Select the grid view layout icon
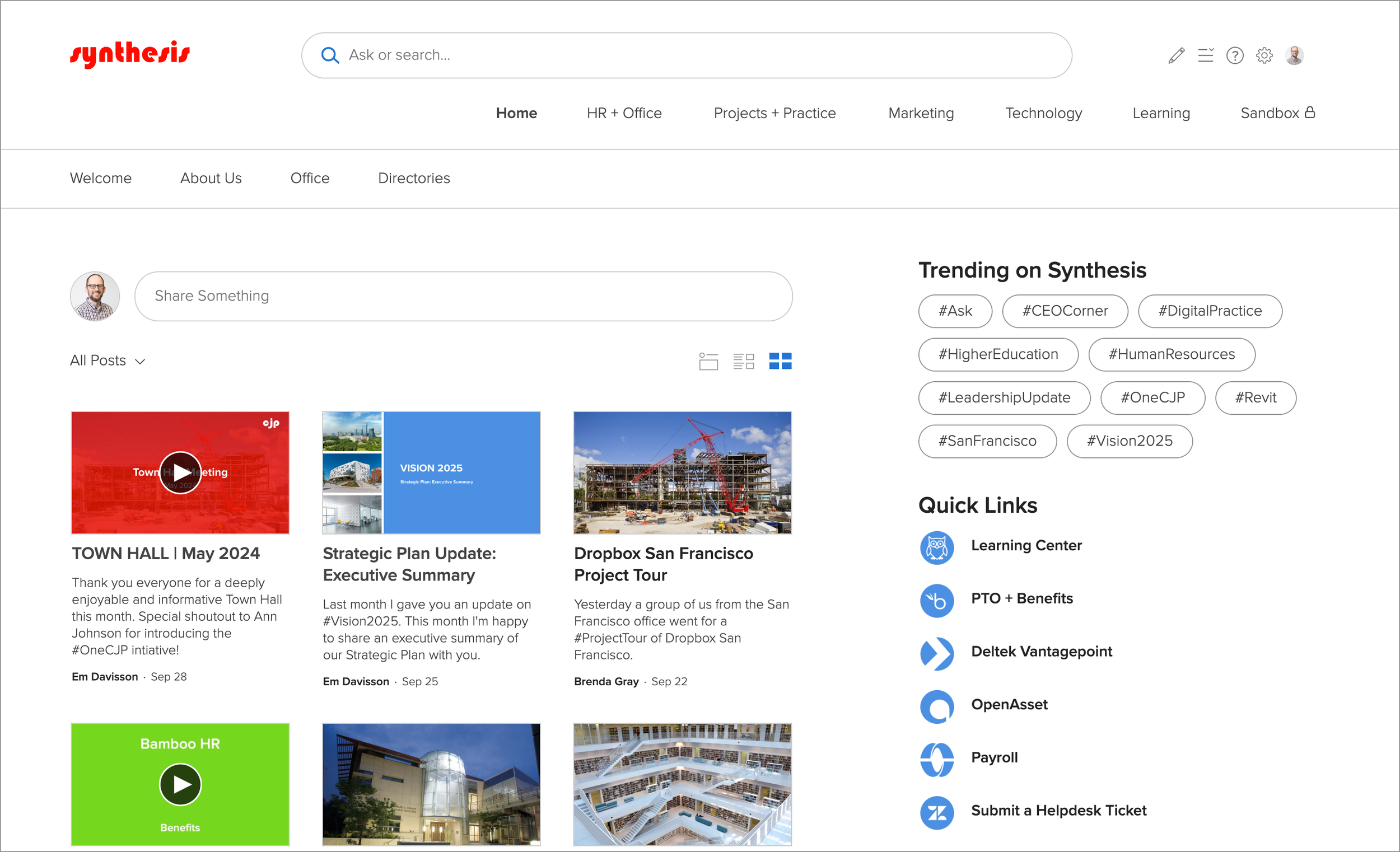 [780, 361]
